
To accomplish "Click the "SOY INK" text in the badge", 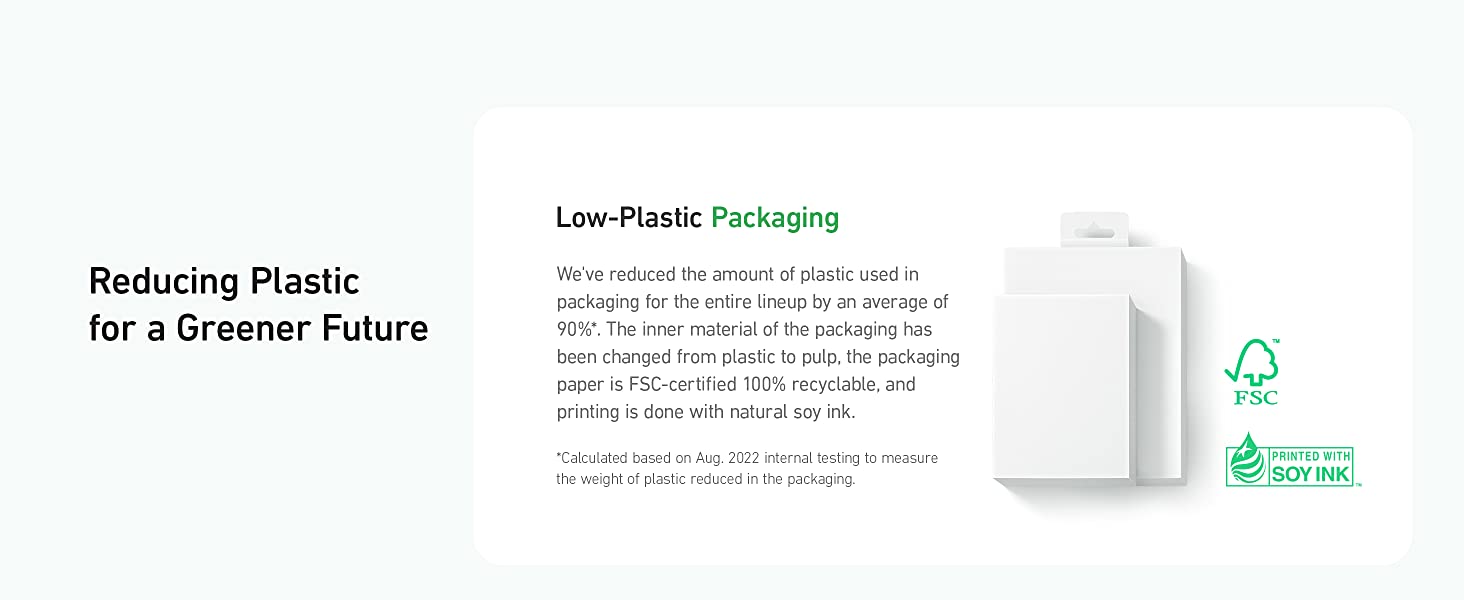I will click(x=1312, y=474).
